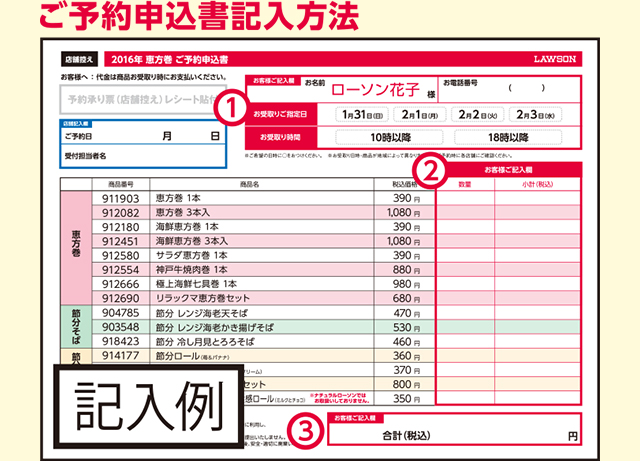Screen dimensions: 640x461
Task: Click product number 912666
Action: click(x=120, y=284)
